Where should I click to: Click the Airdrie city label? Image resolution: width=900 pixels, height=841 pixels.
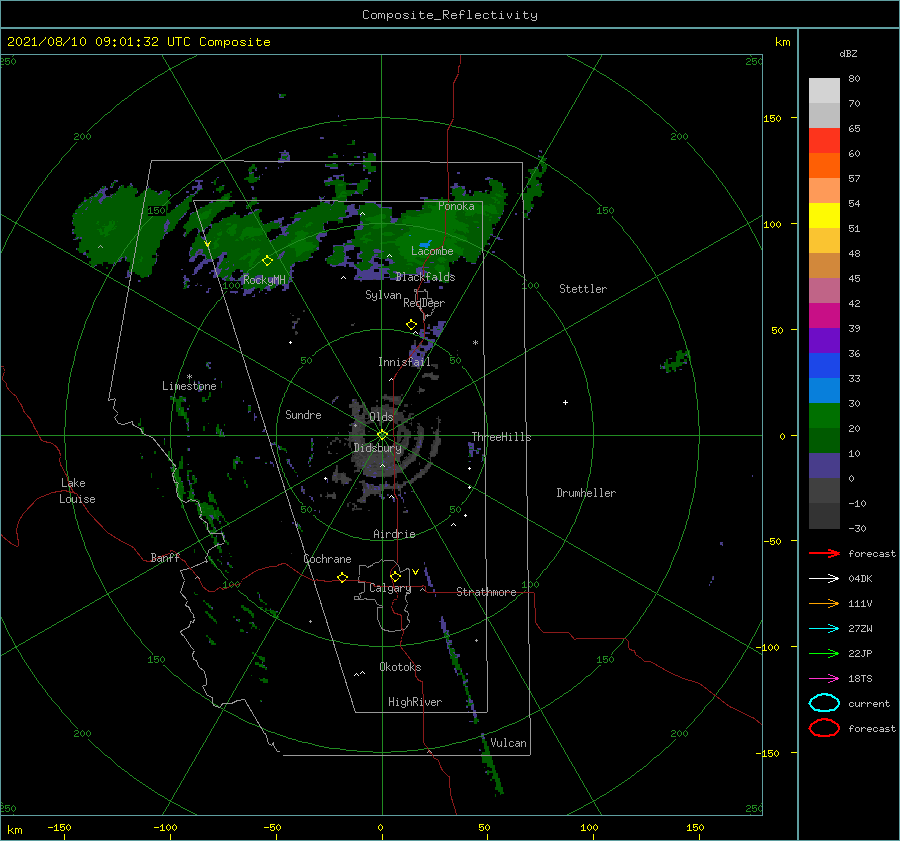(x=394, y=534)
